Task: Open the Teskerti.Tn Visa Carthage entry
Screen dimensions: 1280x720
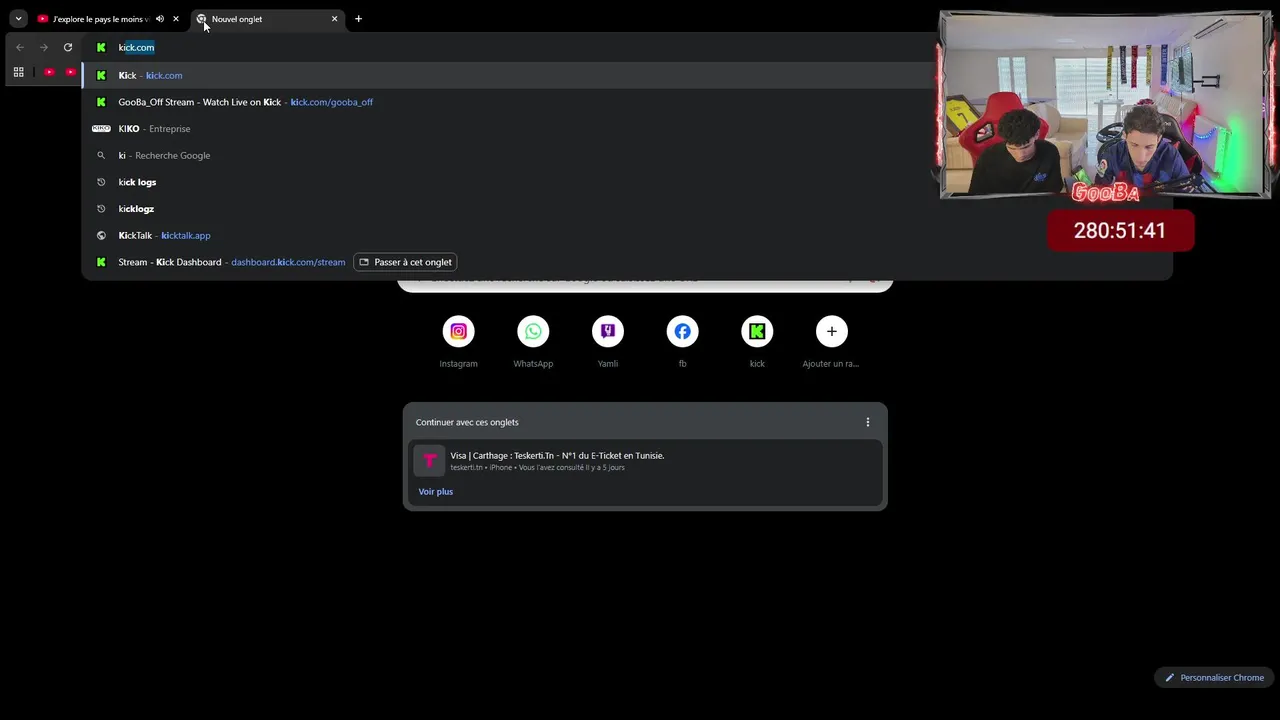Action: [x=645, y=461]
